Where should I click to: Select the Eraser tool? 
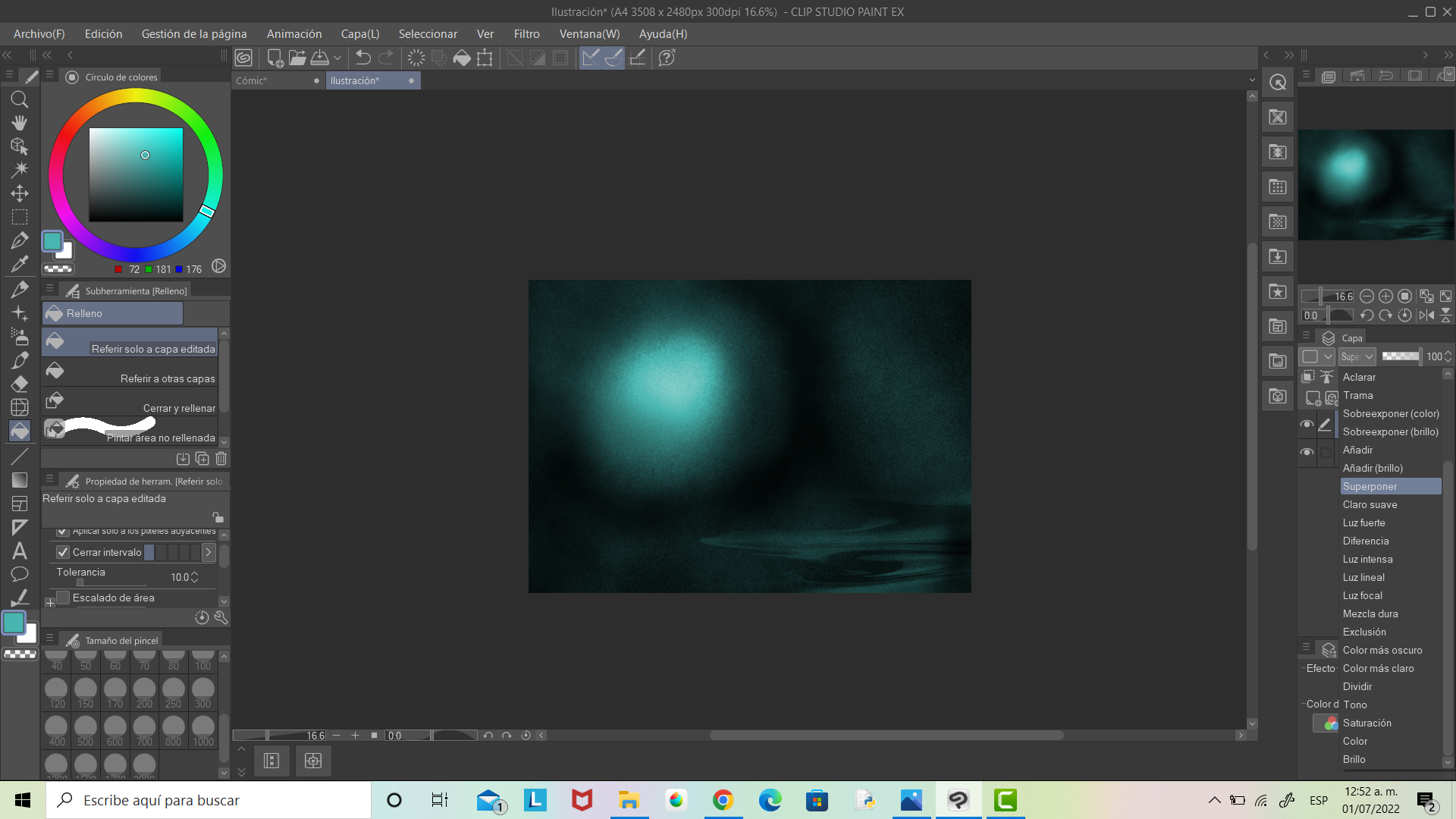pos(20,384)
